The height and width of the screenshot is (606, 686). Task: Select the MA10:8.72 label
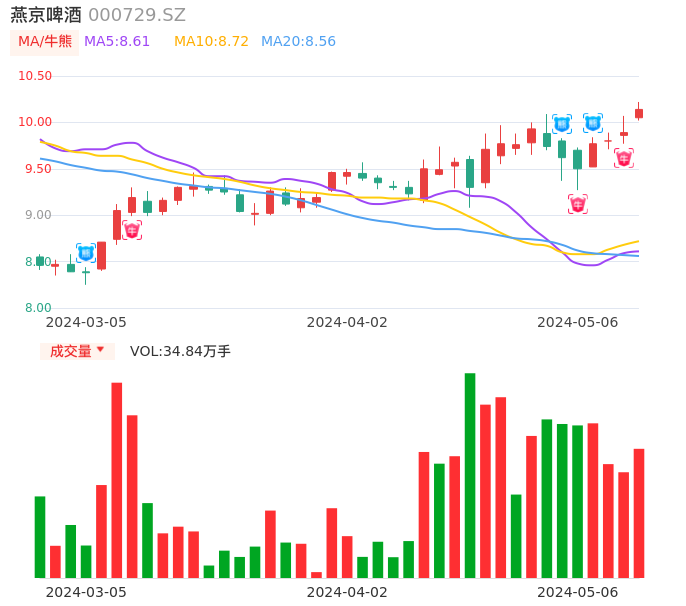tap(211, 42)
